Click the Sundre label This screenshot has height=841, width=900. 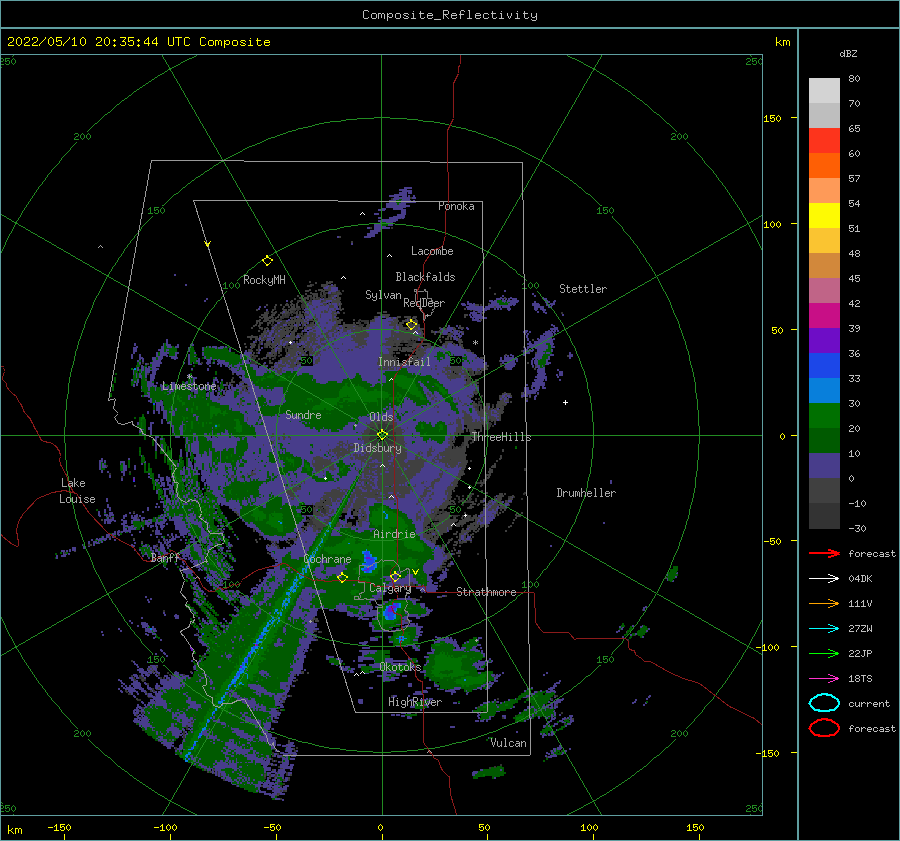pyautogui.click(x=303, y=414)
